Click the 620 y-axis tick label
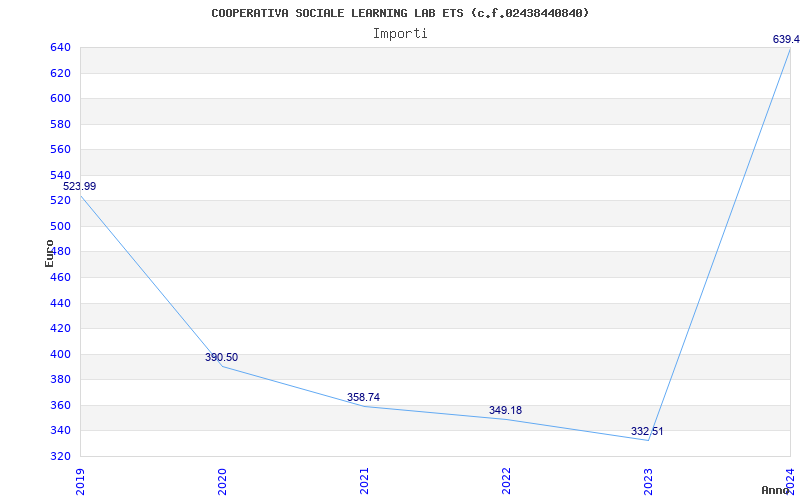Viewport: 800px width, 500px height. [60, 73]
